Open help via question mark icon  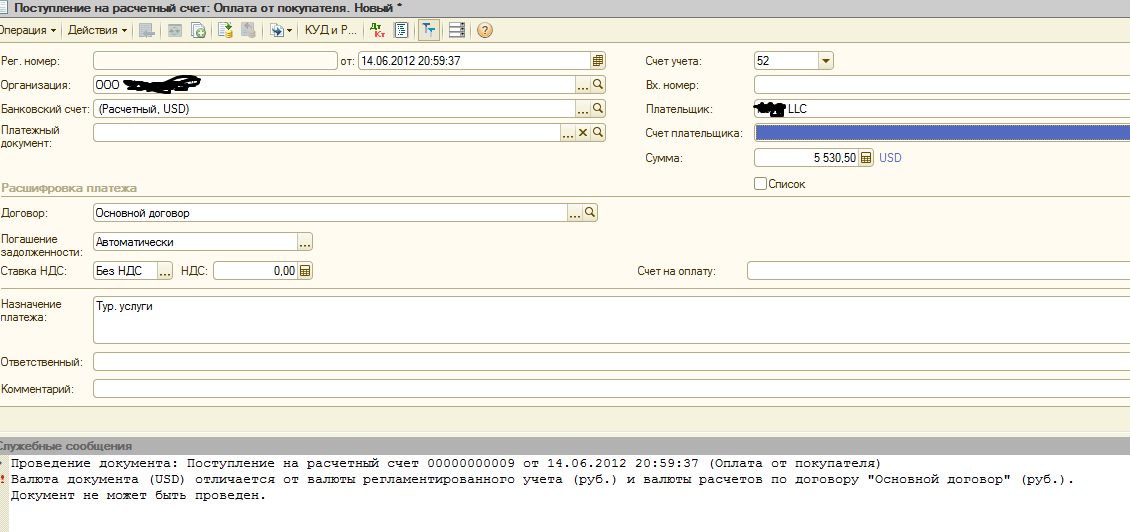click(x=485, y=30)
